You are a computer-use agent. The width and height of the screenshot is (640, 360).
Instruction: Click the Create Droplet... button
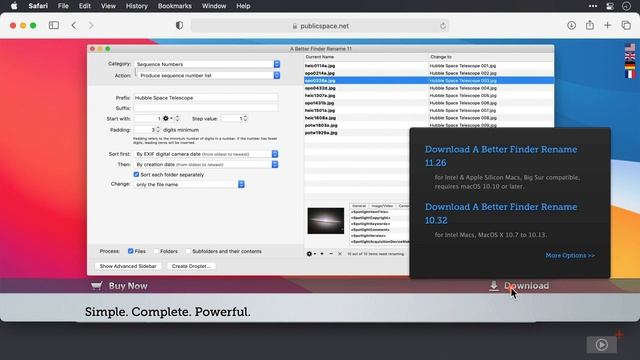point(191,266)
